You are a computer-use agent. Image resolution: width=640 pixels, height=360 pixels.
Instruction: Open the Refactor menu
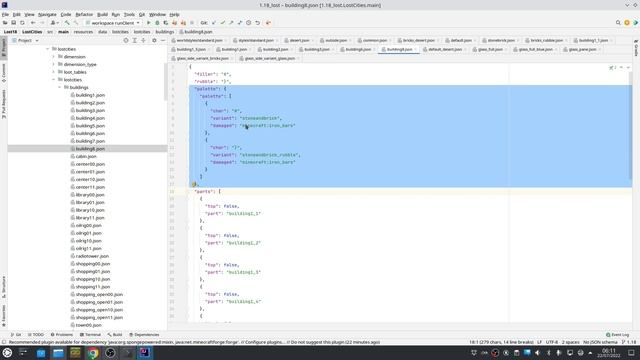point(84,14)
